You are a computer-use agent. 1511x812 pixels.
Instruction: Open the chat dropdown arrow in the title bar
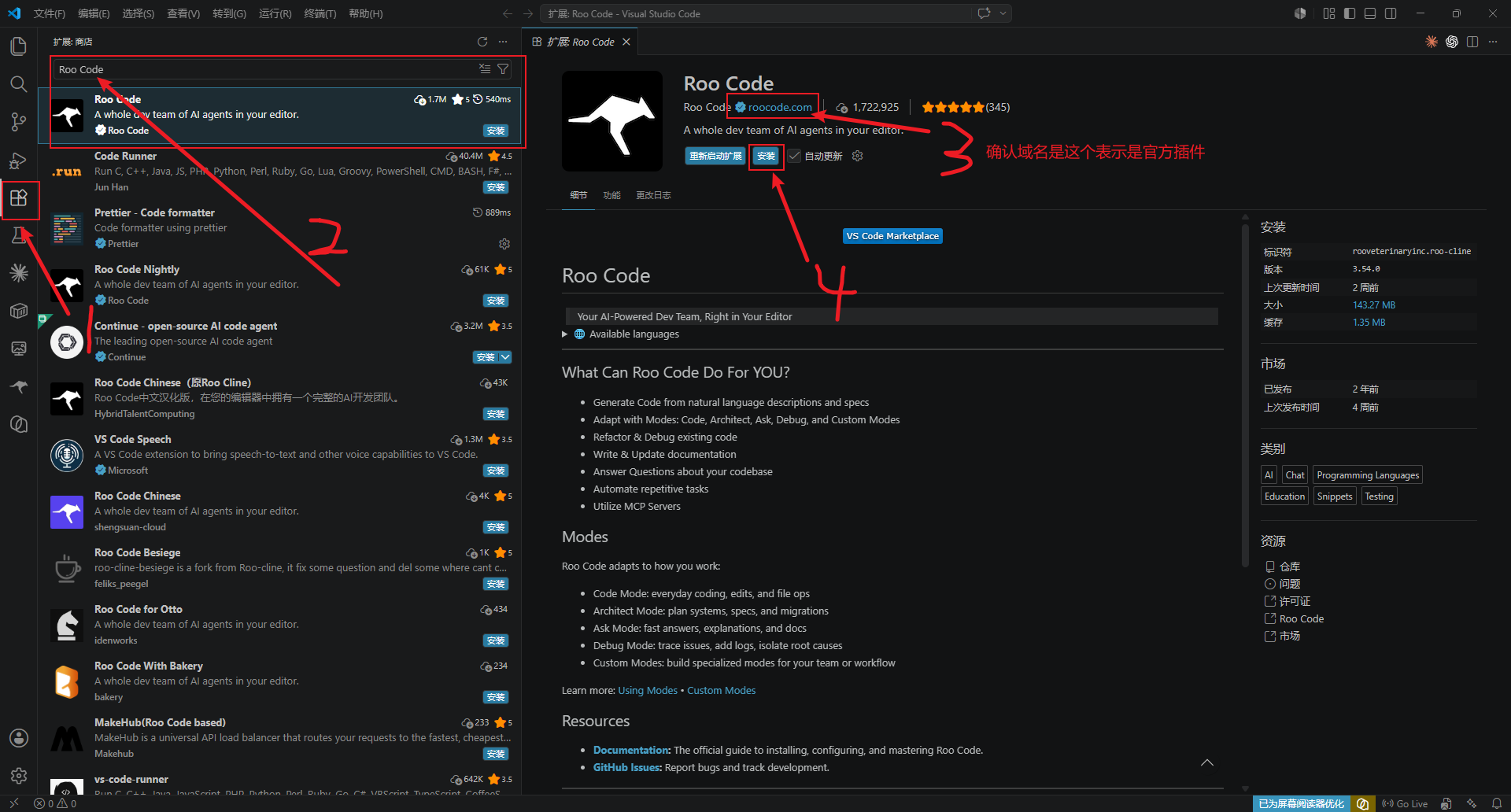[x=1003, y=13]
